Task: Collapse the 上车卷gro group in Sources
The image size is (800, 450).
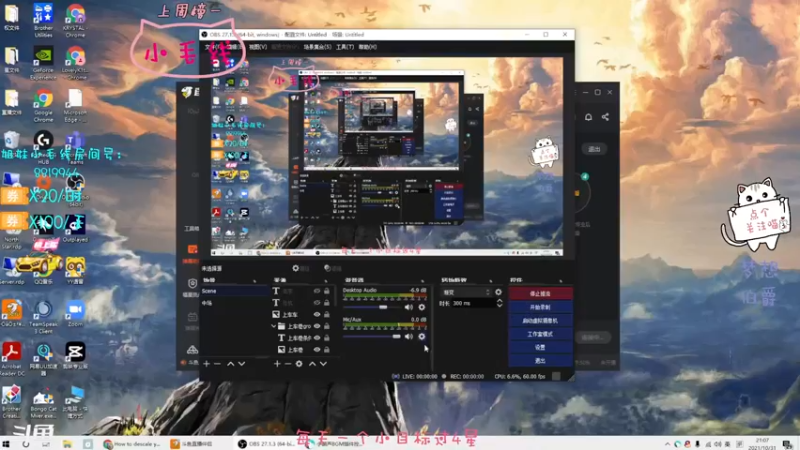Action: coord(273,326)
